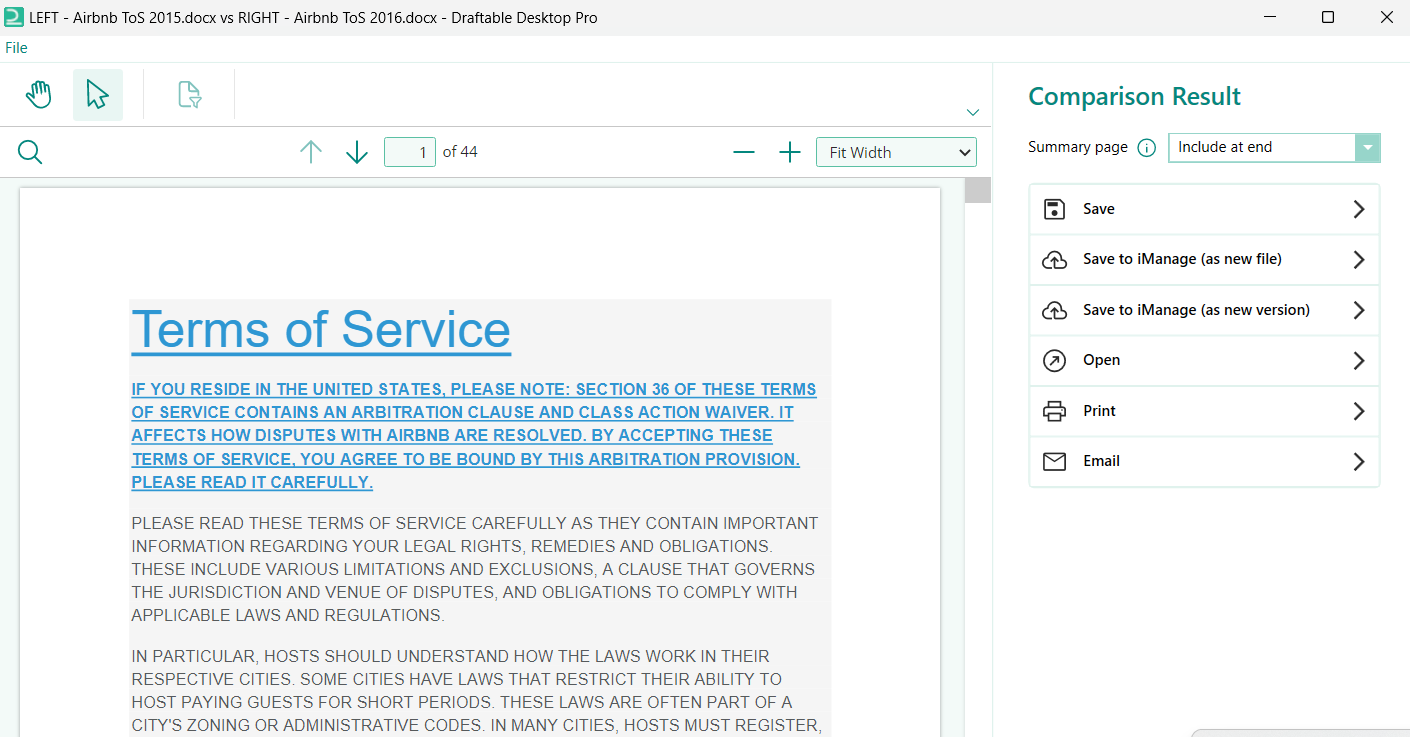Click the Print row
Viewport: 1410px width, 737px height.
point(1204,411)
